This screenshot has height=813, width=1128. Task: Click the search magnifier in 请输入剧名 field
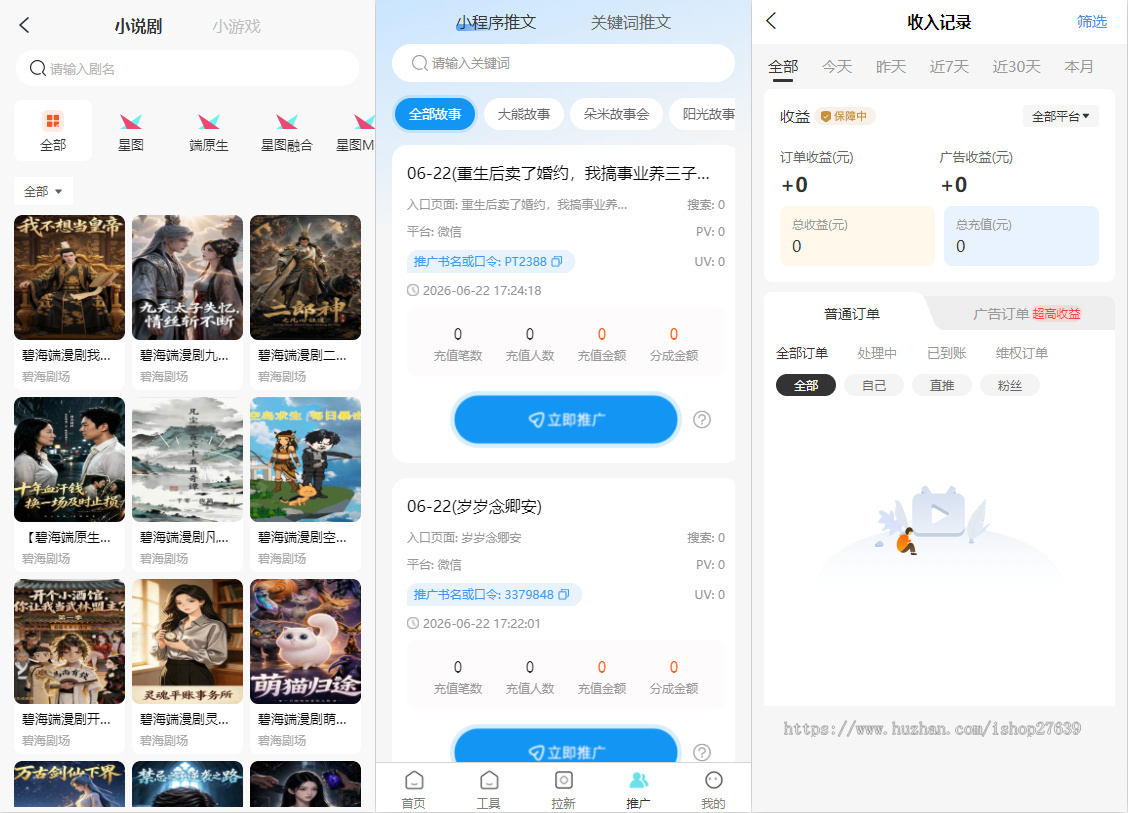37,68
